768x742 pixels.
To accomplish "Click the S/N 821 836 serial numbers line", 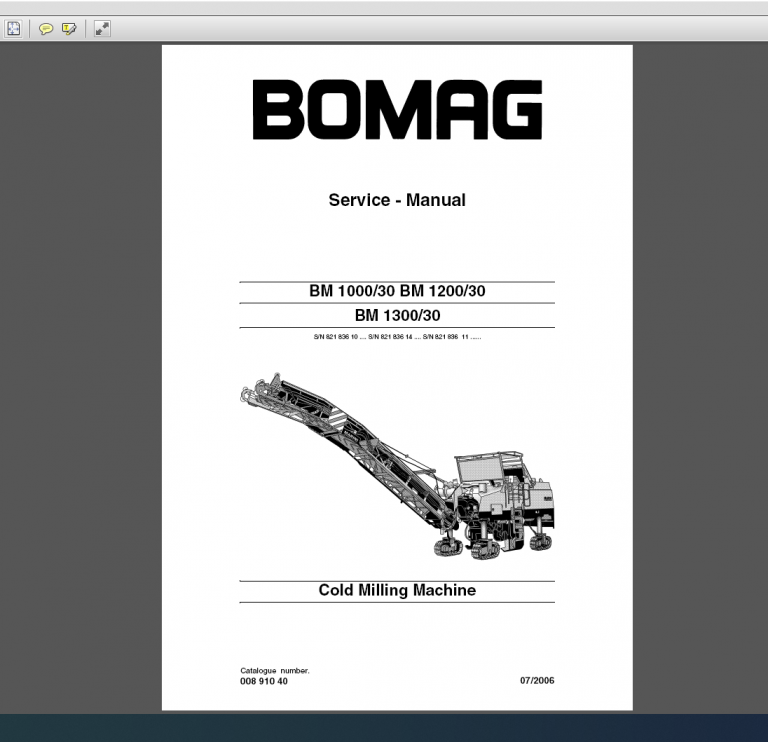I will 397,337.
